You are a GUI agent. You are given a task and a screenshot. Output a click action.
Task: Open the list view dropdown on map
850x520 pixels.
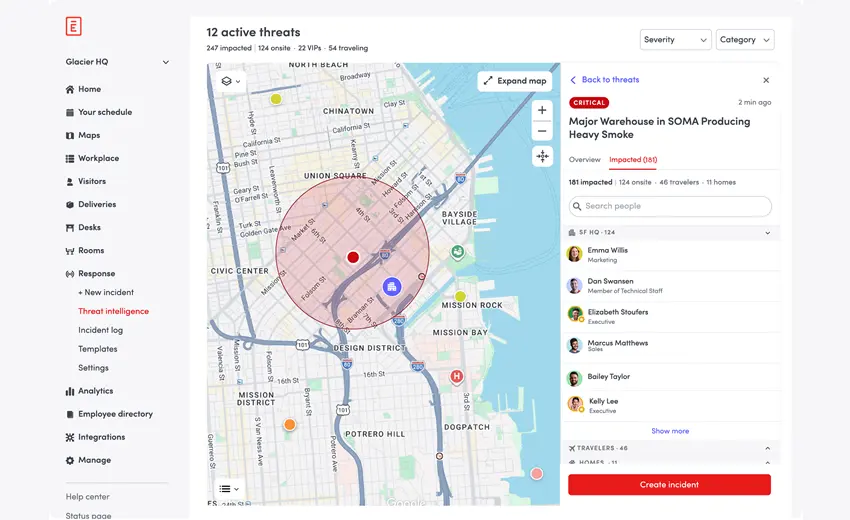[229, 489]
